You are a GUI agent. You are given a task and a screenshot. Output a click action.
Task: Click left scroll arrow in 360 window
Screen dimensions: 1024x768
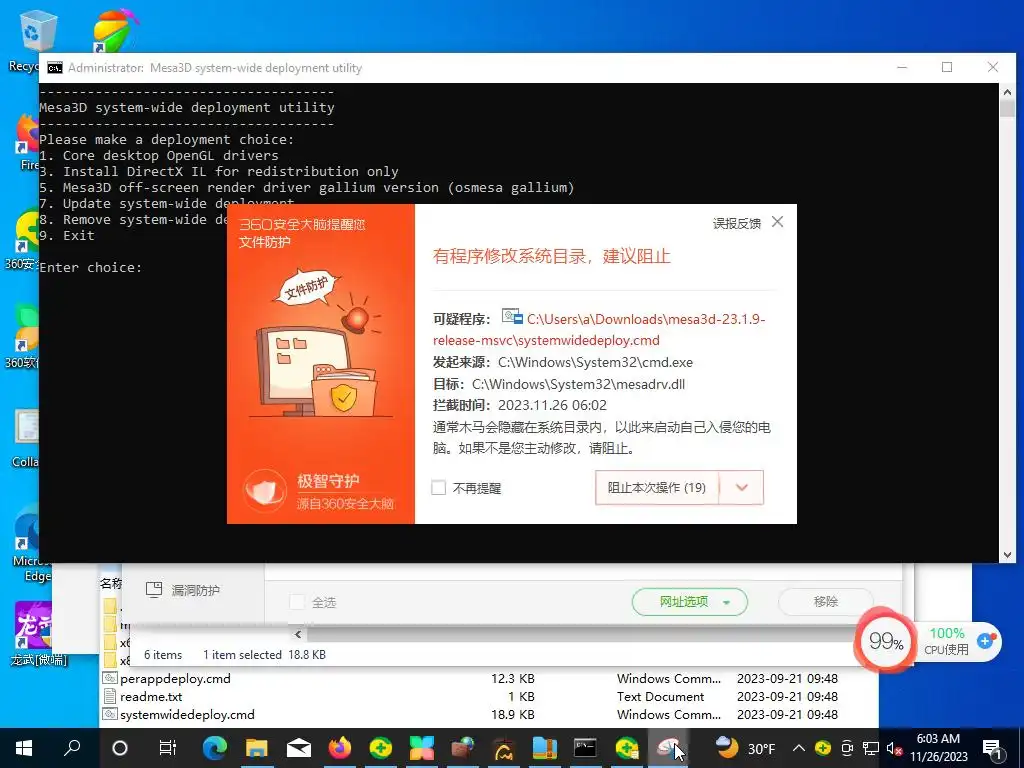298,634
